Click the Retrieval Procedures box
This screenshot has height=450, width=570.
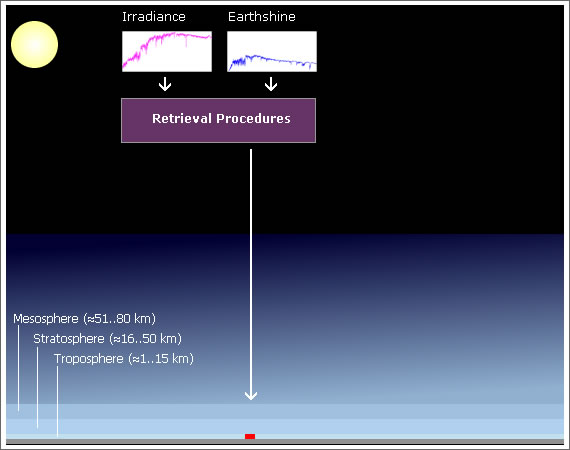tap(218, 120)
